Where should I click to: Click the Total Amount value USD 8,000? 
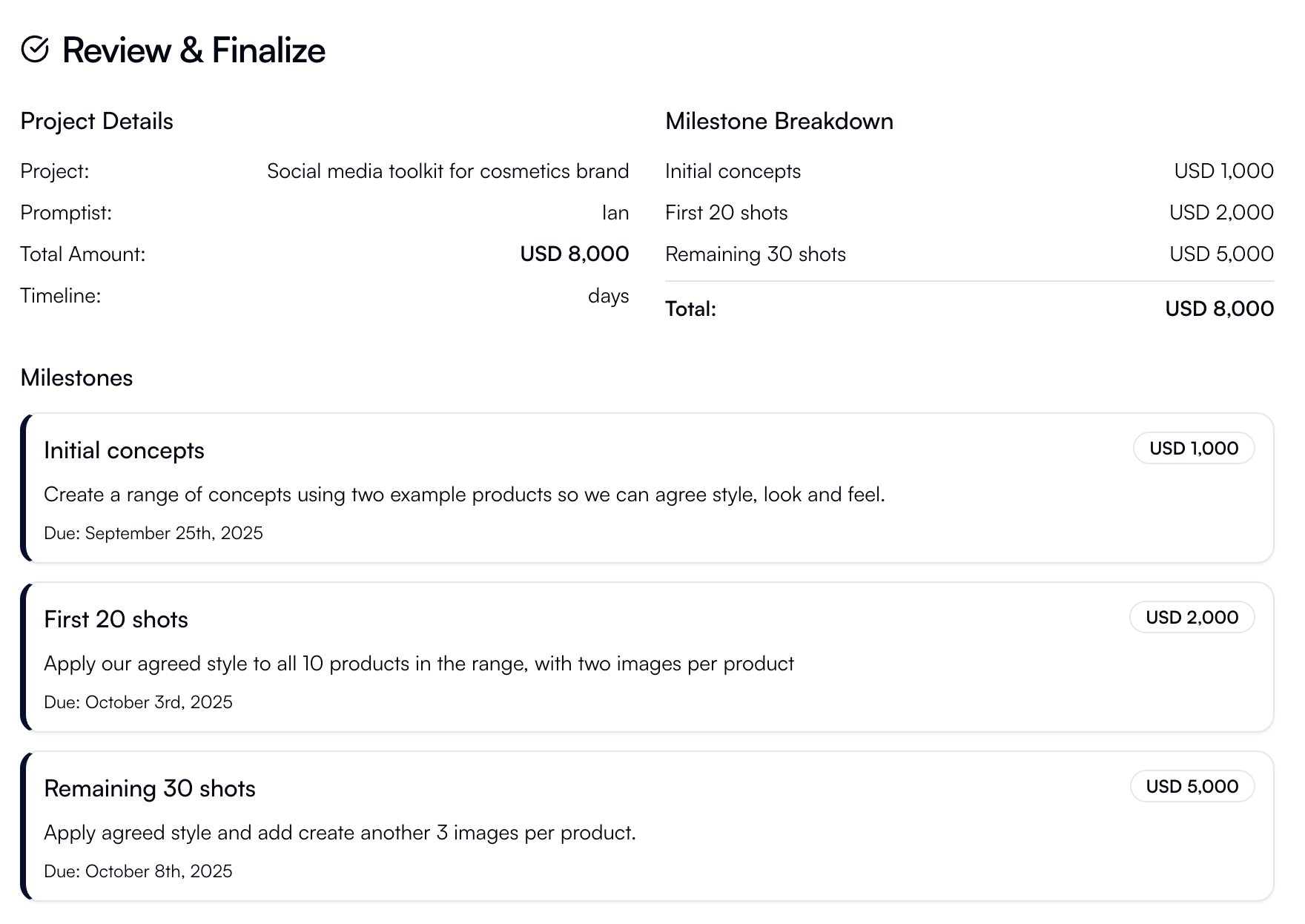click(575, 254)
